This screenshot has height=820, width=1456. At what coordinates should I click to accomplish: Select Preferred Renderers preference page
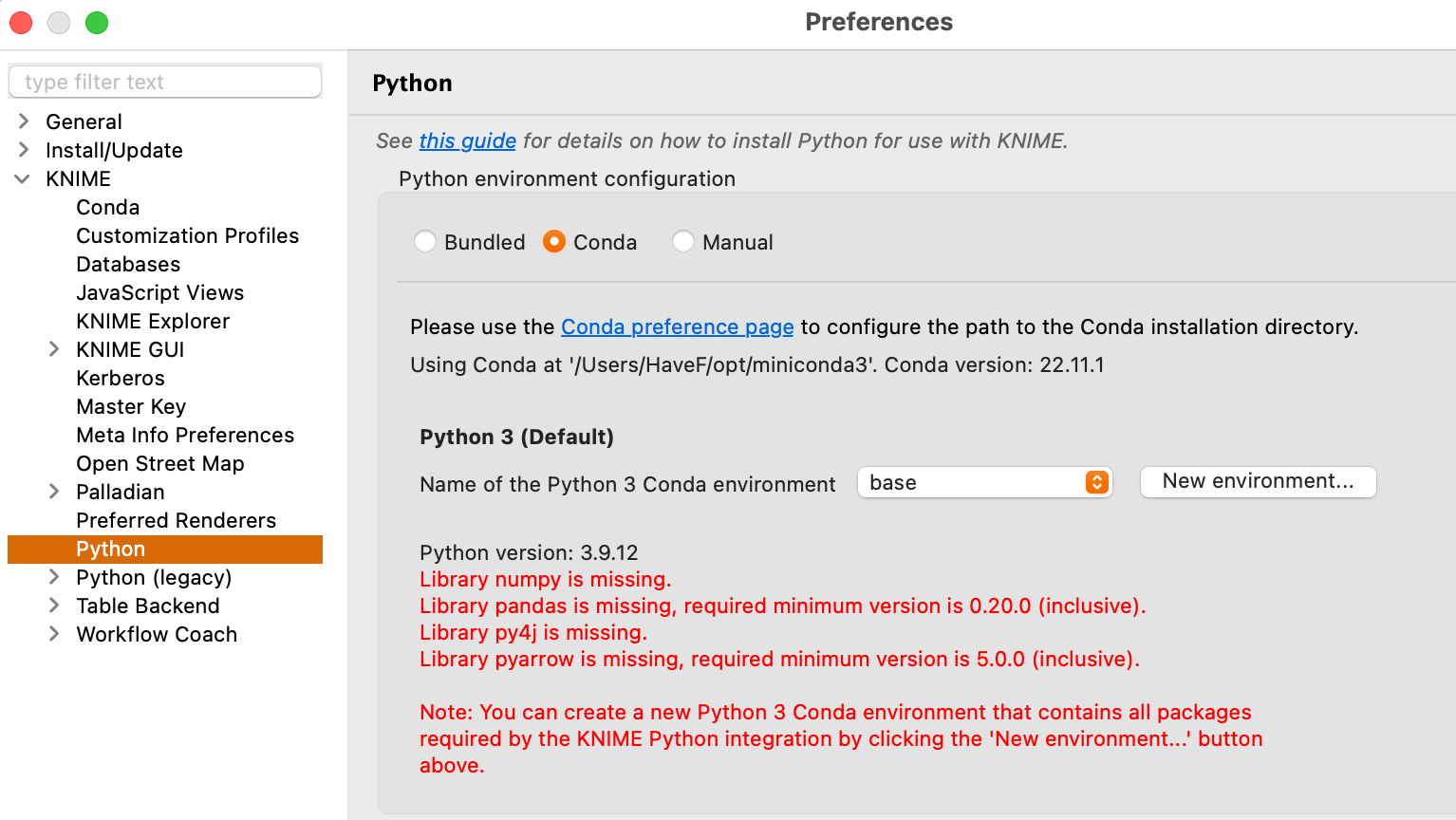(x=177, y=520)
